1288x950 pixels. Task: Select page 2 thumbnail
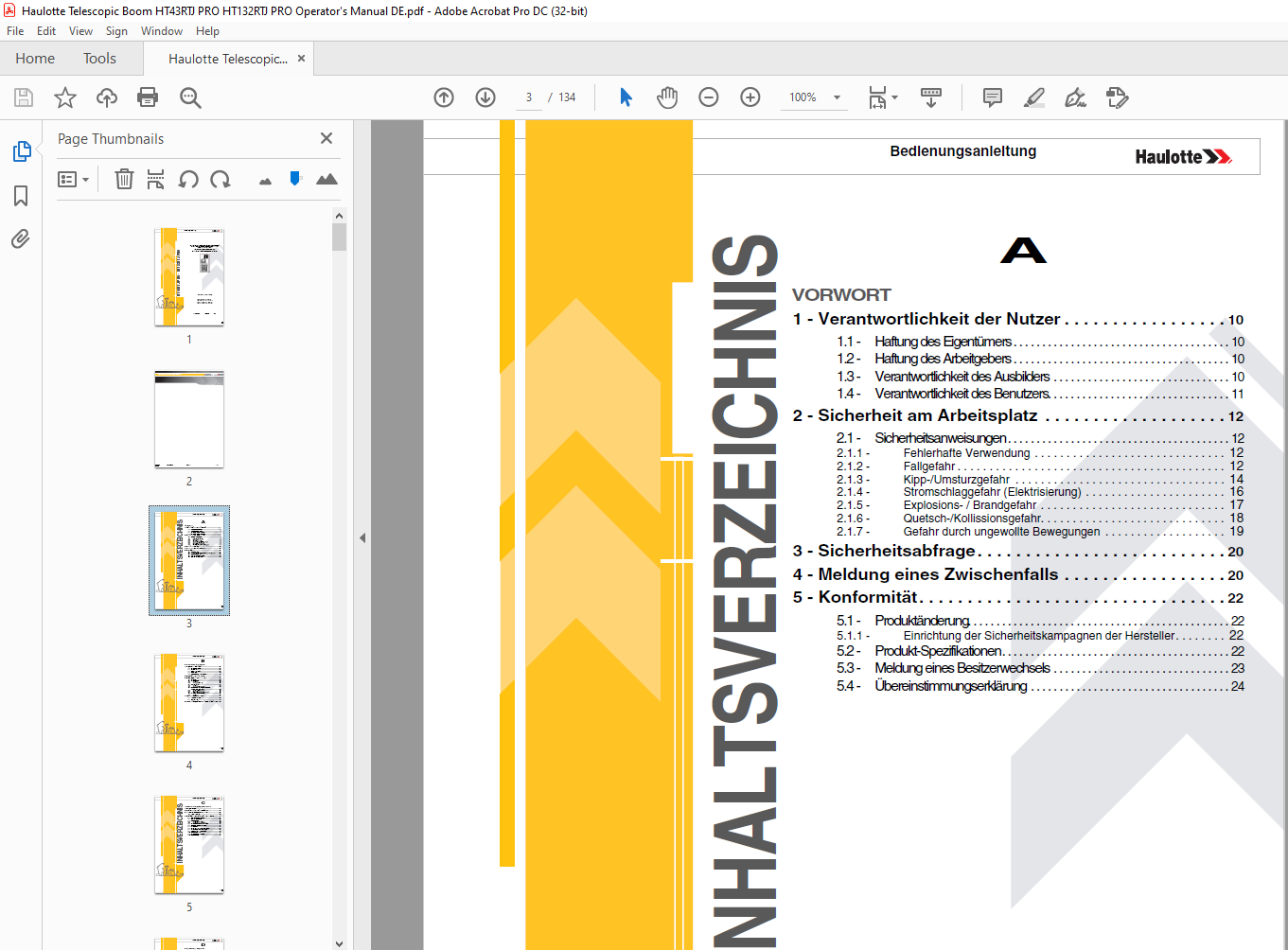(189, 419)
